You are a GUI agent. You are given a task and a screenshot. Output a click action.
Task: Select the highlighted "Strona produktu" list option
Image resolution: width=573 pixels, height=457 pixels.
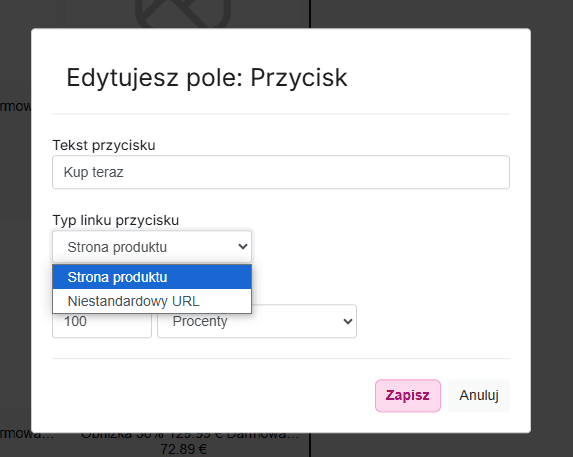click(152, 277)
